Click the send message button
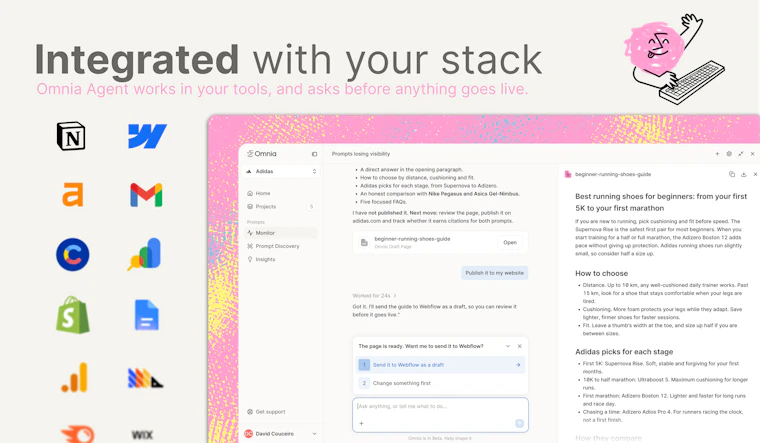The width and height of the screenshot is (760, 443). pos(519,423)
